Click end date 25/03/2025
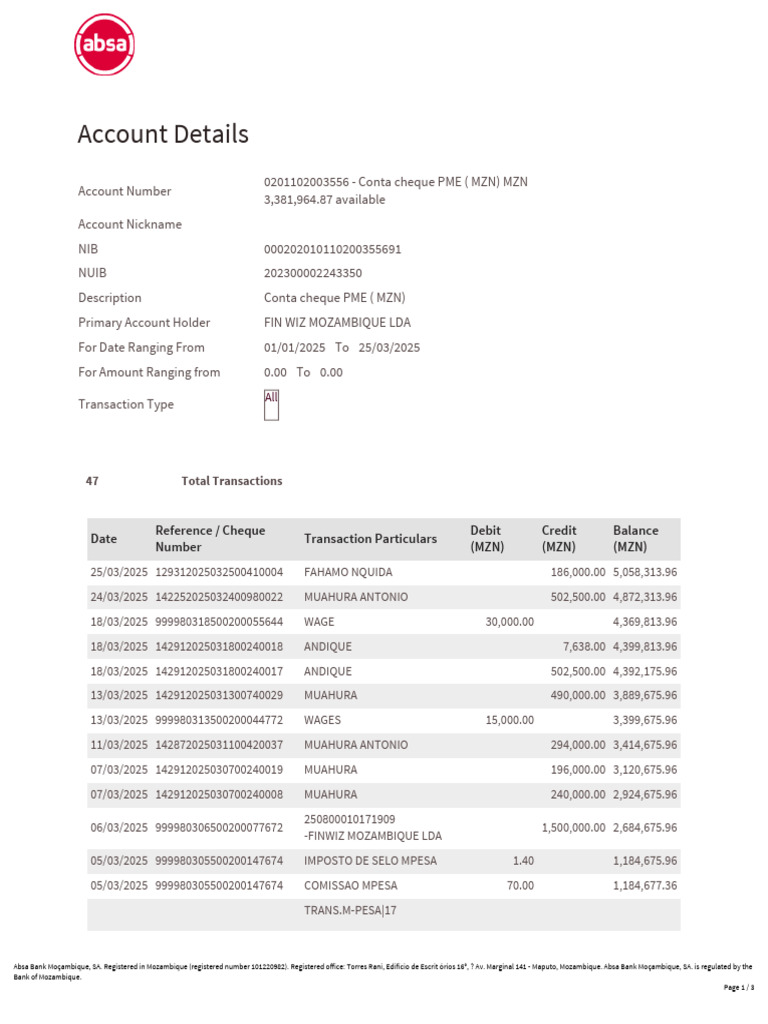Viewport: 768px width, 1024px height. tap(389, 347)
